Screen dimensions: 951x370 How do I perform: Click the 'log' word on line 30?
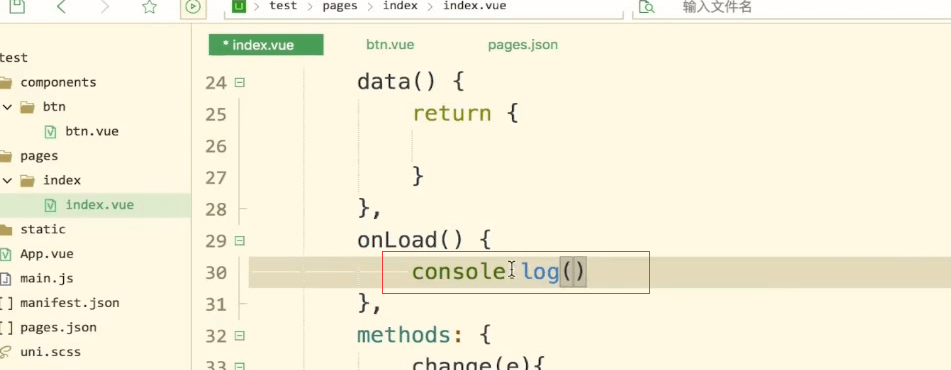pyautogui.click(x=540, y=273)
